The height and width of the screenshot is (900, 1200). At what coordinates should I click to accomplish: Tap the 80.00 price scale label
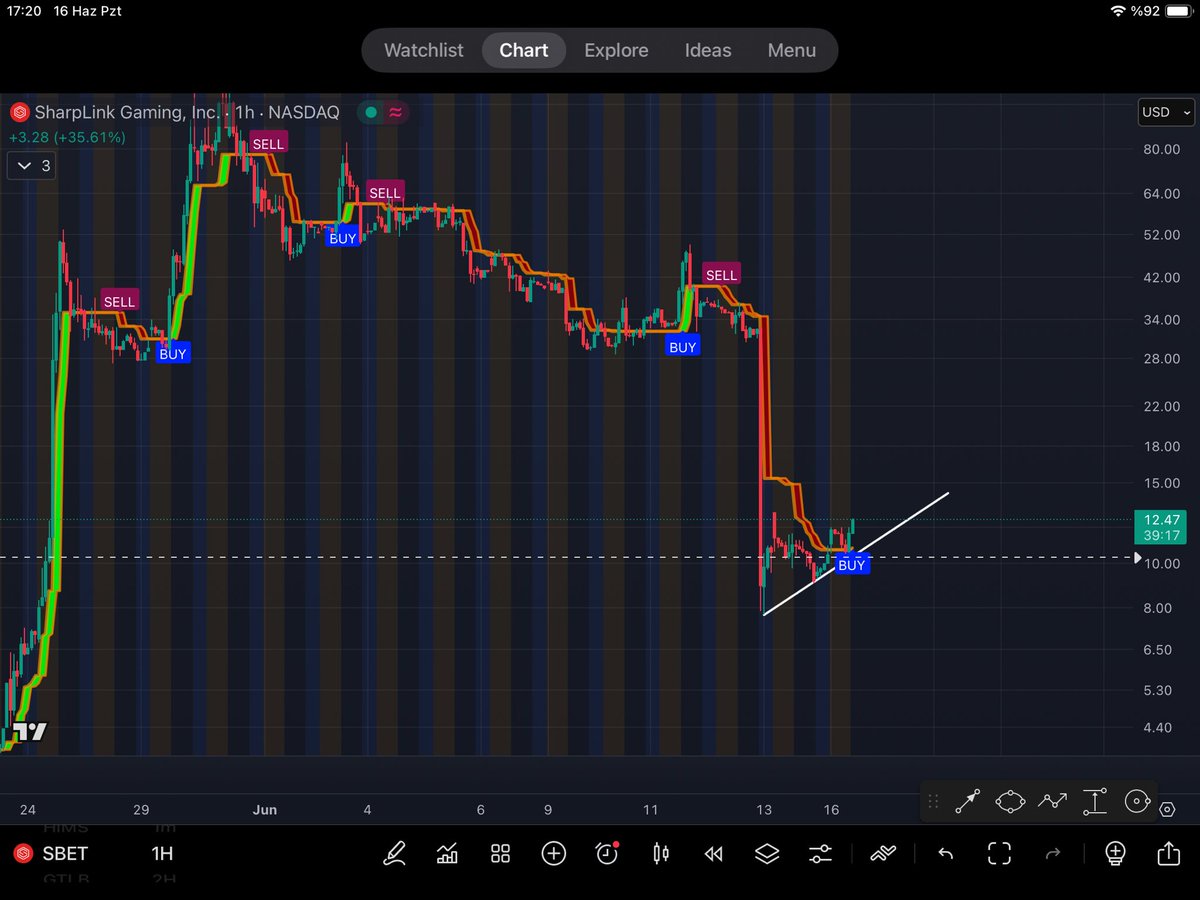1164,150
